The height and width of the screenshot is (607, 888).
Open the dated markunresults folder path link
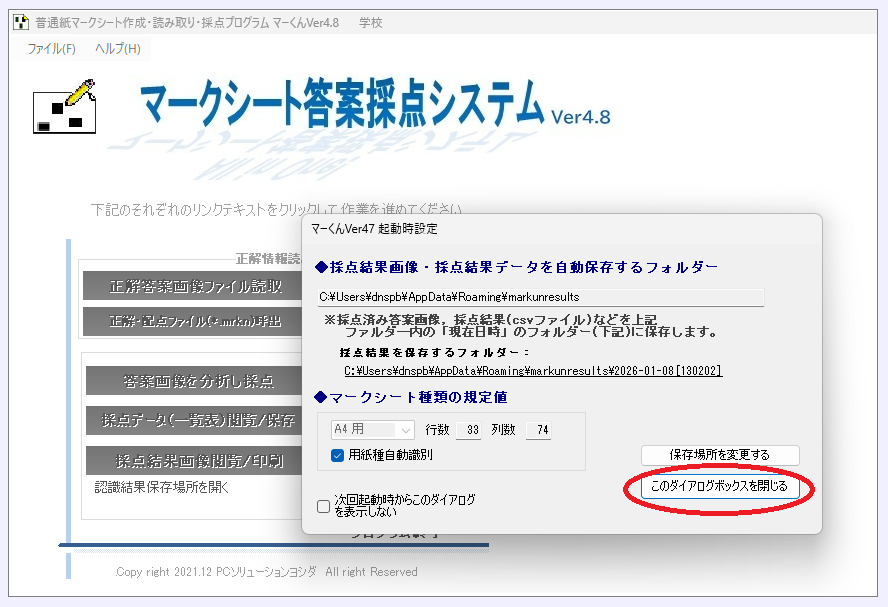(x=533, y=370)
